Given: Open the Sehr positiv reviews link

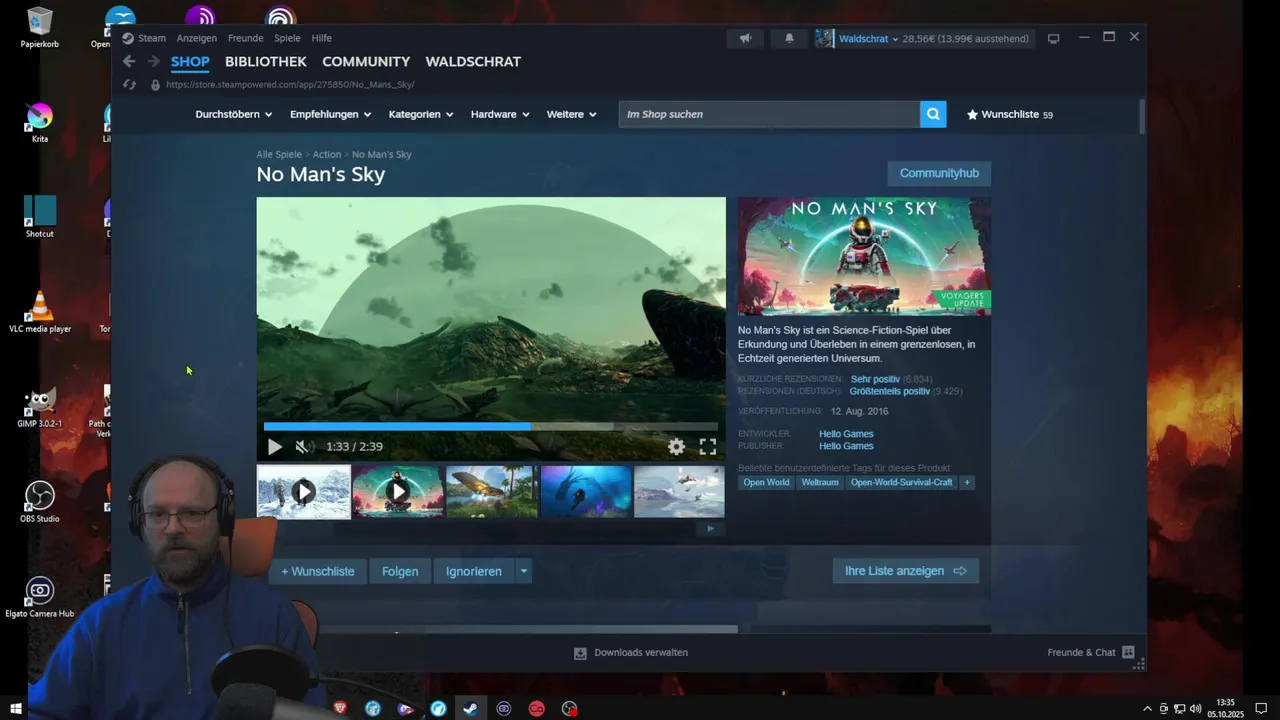Looking at the screenshot, I should click(x=875, y=379).
